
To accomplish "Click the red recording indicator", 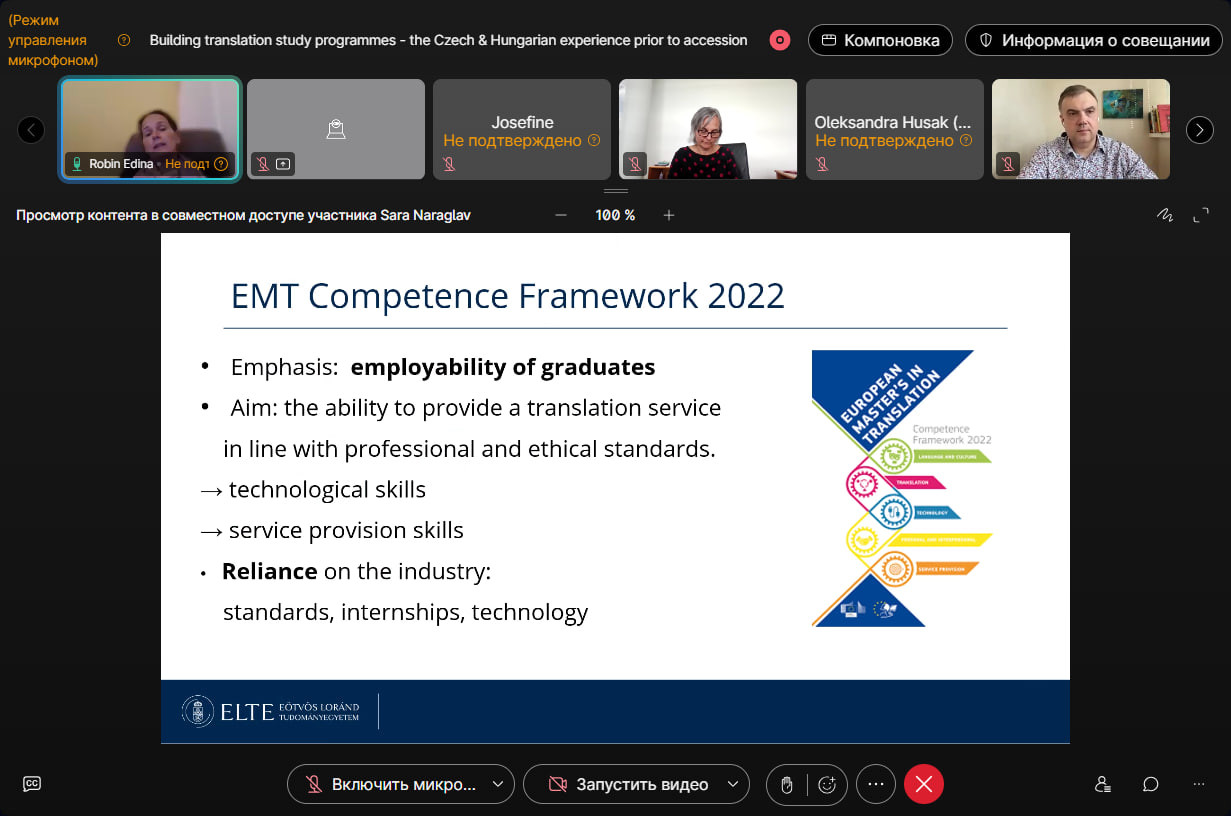I will tap(780, 40).
